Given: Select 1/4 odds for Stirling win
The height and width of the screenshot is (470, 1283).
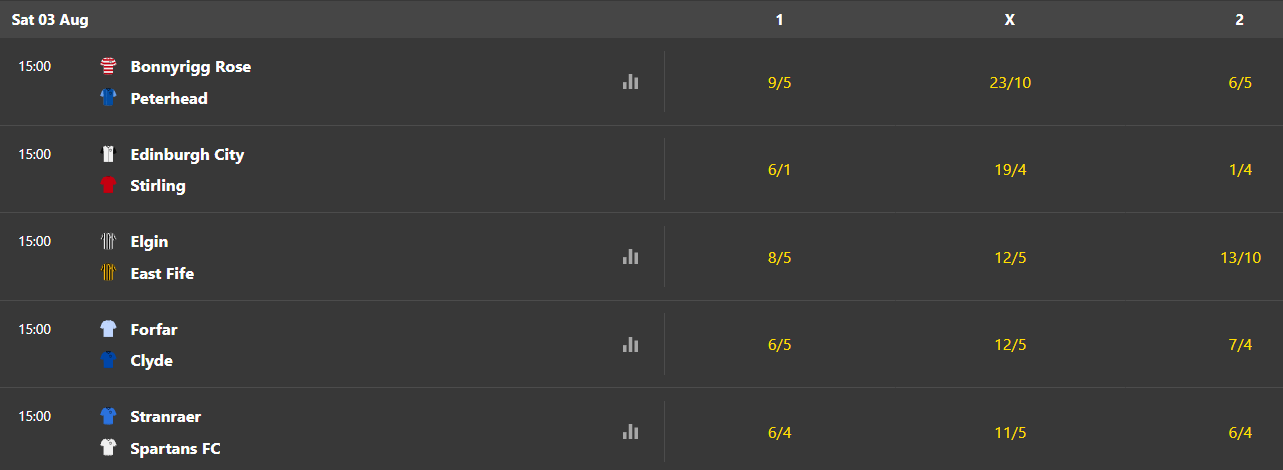Looking at the screenshot, I should 1239,170.
